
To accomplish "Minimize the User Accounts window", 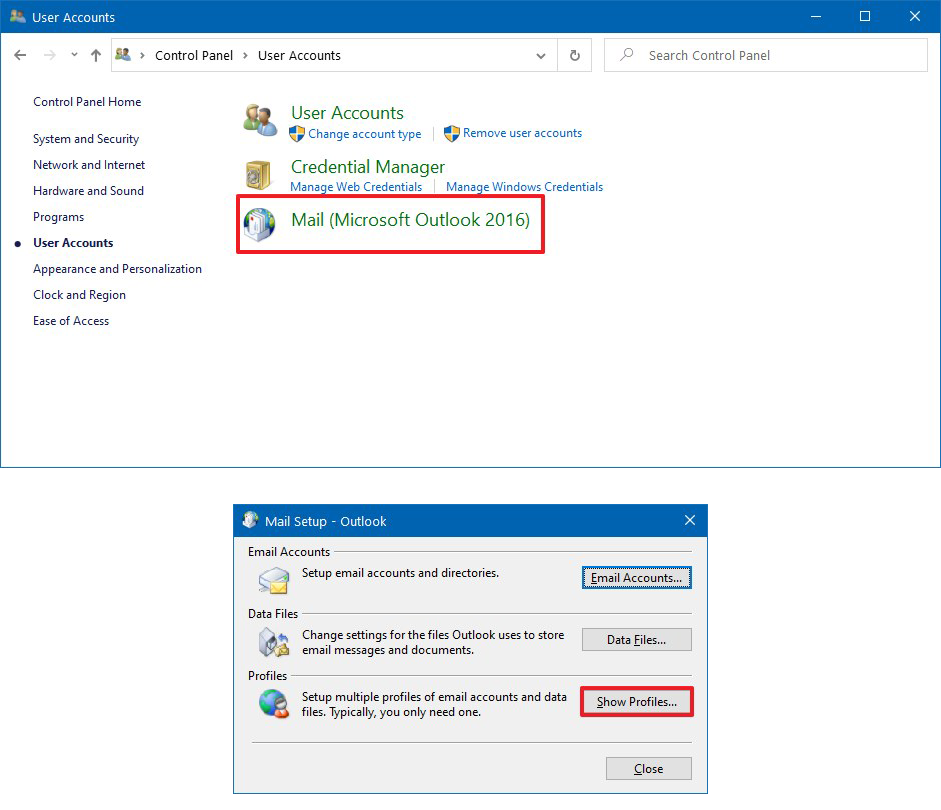I will (x=816, y=16).
